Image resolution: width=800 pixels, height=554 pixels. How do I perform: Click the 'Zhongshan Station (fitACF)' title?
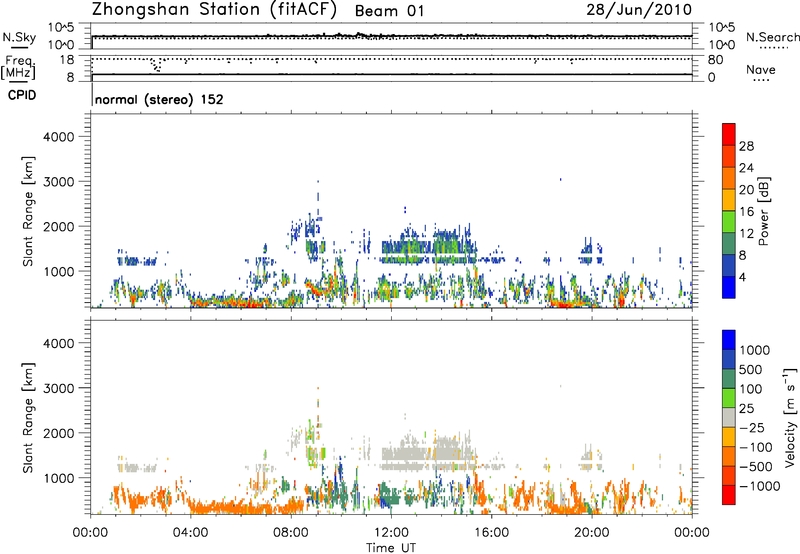pyautogui.click(x=215, y=10)
